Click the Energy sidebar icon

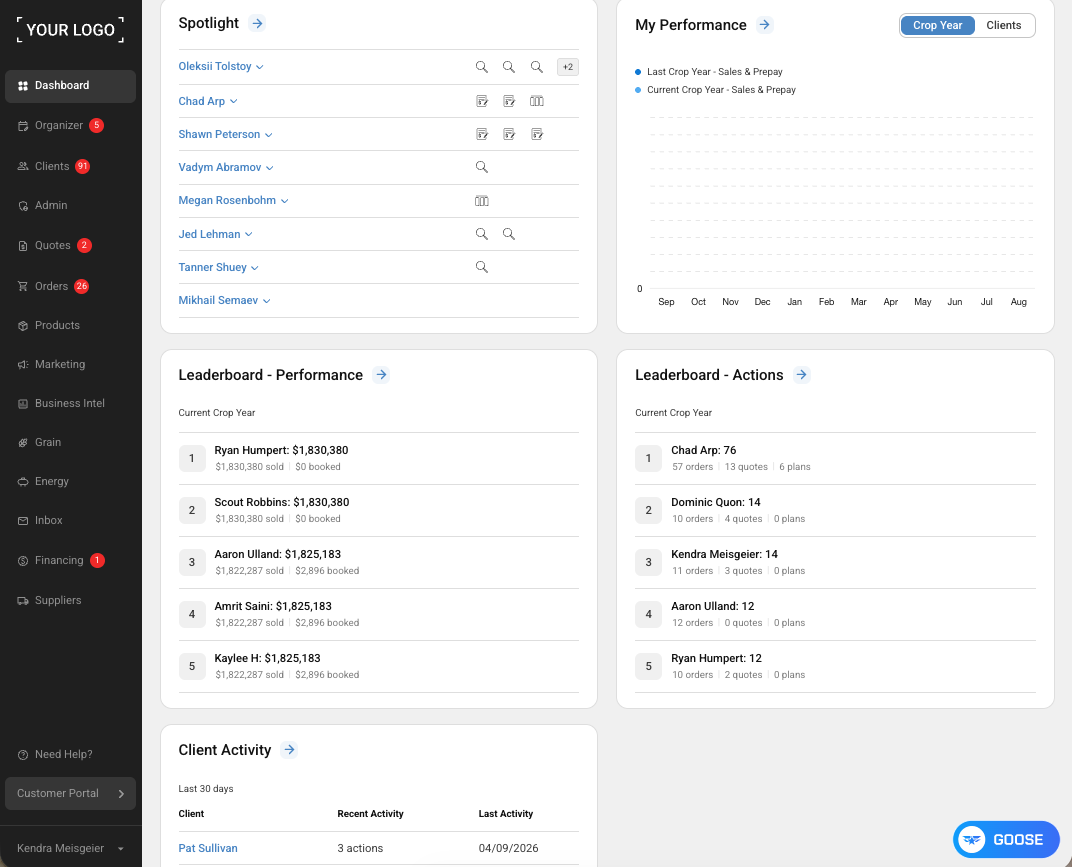coord(23,481)
